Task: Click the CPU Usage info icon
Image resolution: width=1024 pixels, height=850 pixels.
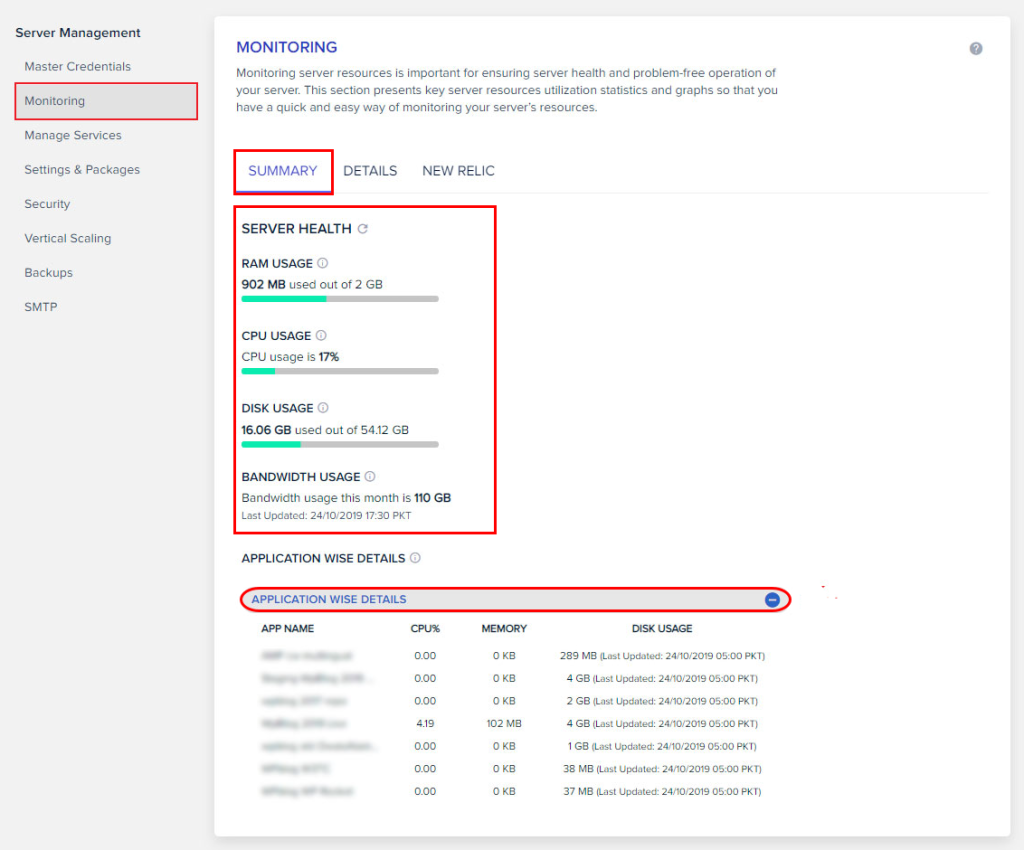Action: coord(321,336)
